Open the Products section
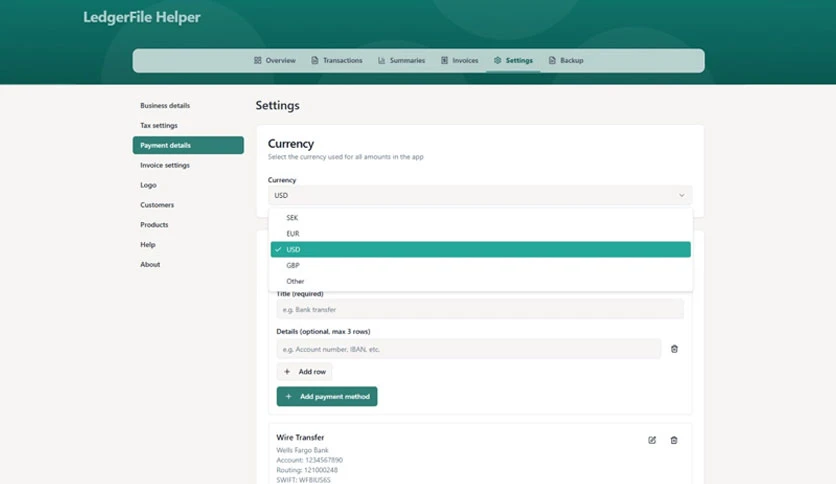 (188, 224)
